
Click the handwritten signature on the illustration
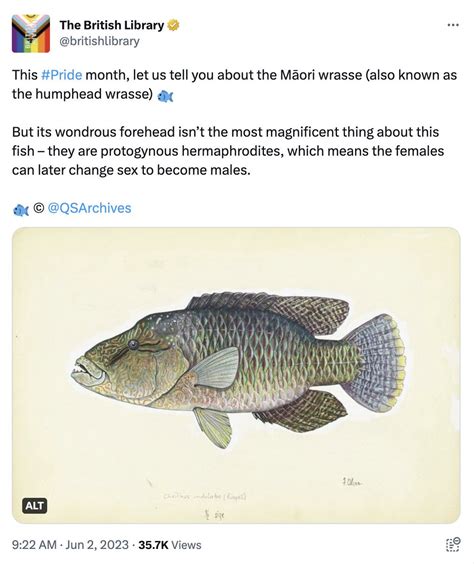click(x=352, y=482)
